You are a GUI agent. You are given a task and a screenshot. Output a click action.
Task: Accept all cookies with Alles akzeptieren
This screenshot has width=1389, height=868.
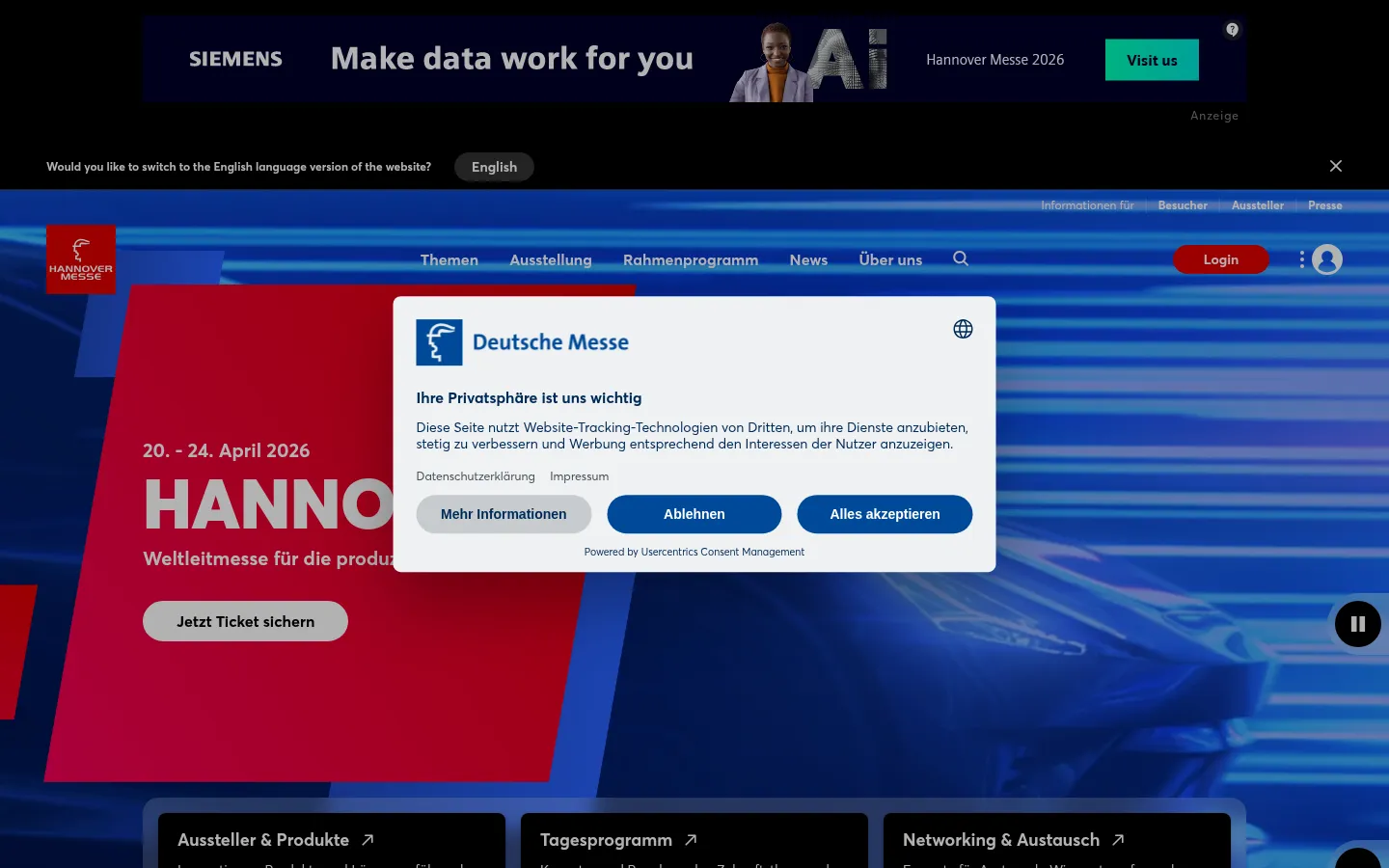tap(885, 514)
